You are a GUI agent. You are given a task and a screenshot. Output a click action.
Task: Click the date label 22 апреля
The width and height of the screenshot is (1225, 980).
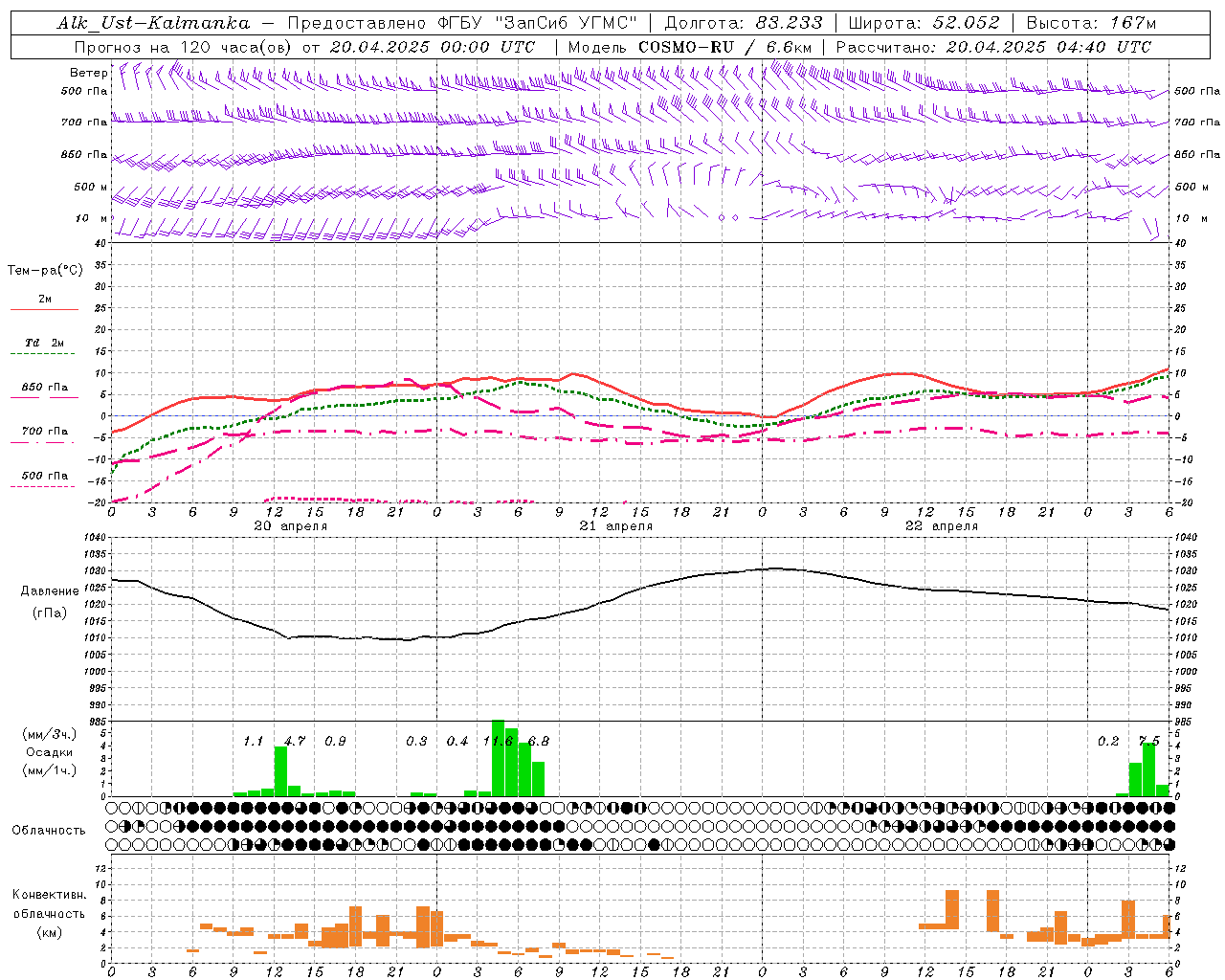click(942, 526)
